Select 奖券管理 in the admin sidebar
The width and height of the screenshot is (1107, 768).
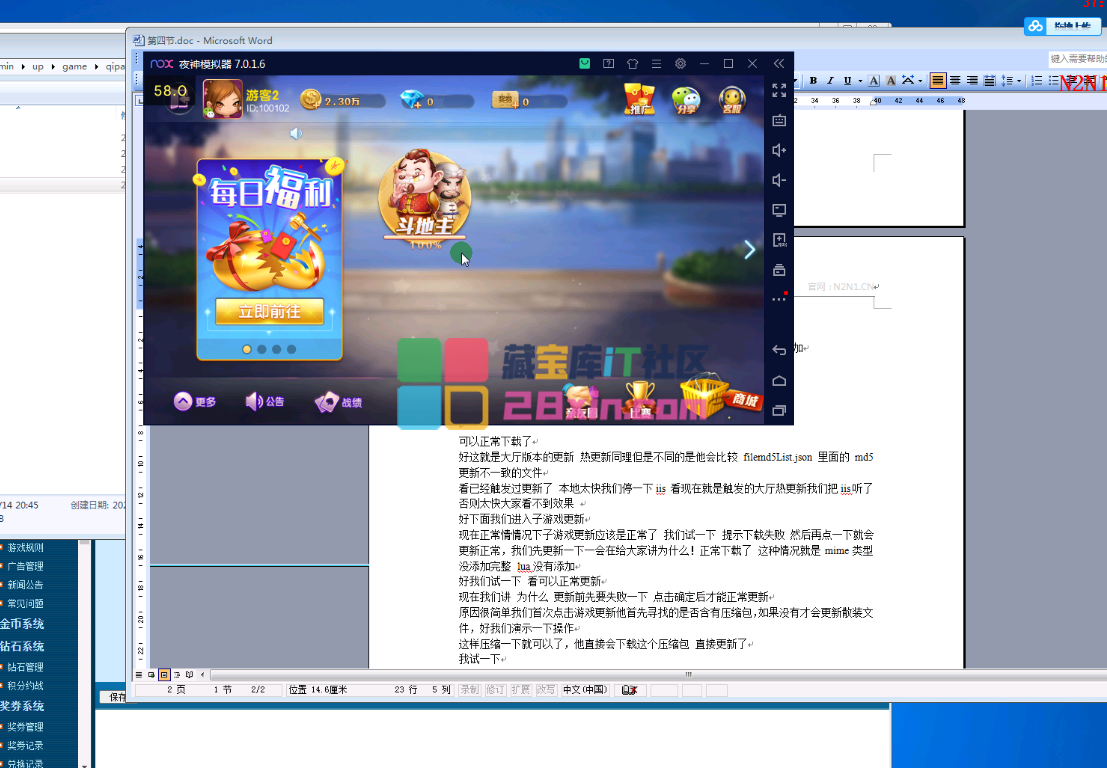(25, 727)
